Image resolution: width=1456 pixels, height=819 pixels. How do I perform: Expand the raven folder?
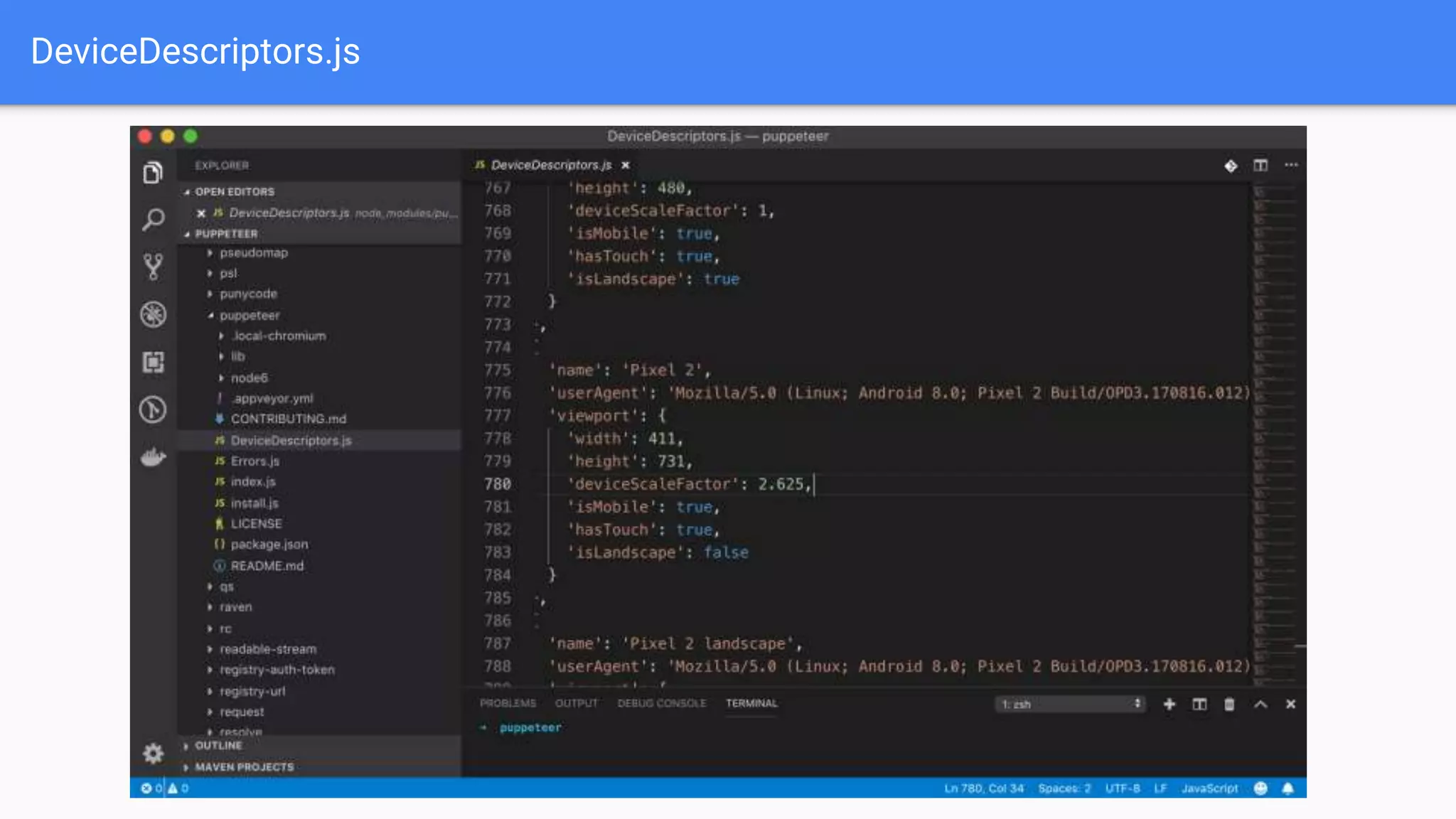pos(235,608)
